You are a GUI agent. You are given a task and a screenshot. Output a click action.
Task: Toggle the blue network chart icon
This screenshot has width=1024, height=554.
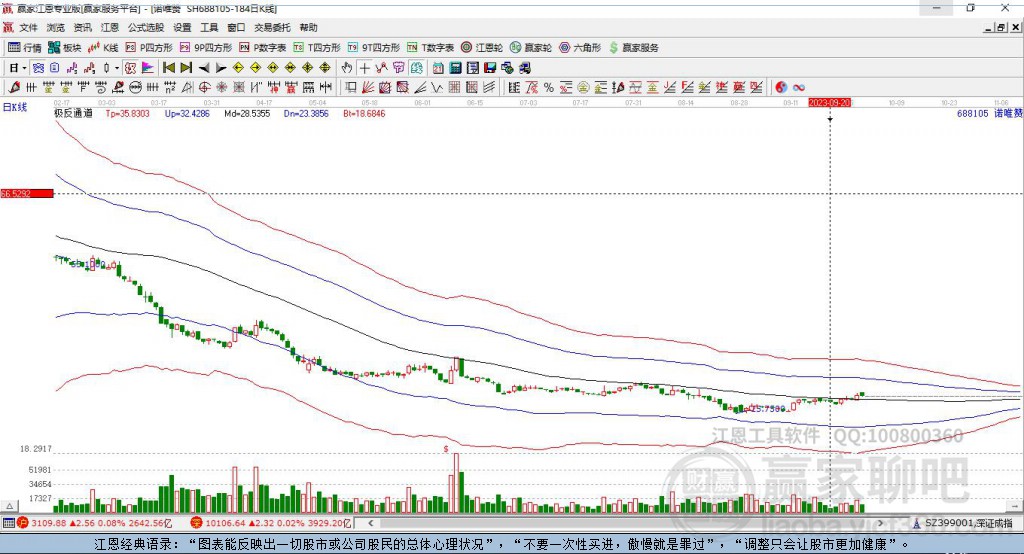39,68
